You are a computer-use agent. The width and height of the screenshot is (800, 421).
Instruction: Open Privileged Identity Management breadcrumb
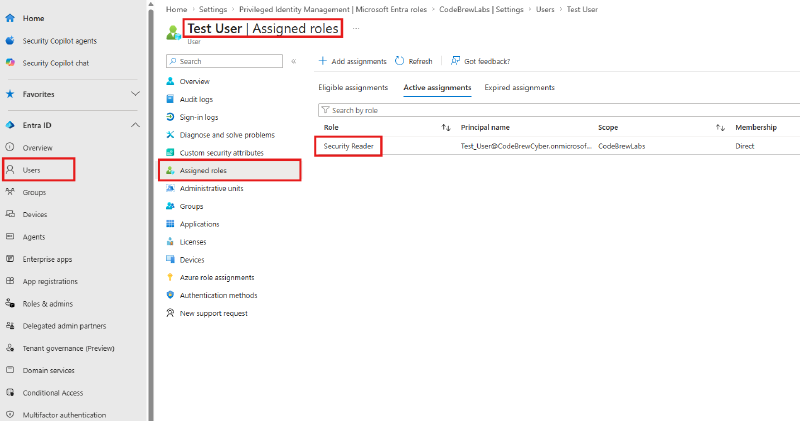[333, 9]
